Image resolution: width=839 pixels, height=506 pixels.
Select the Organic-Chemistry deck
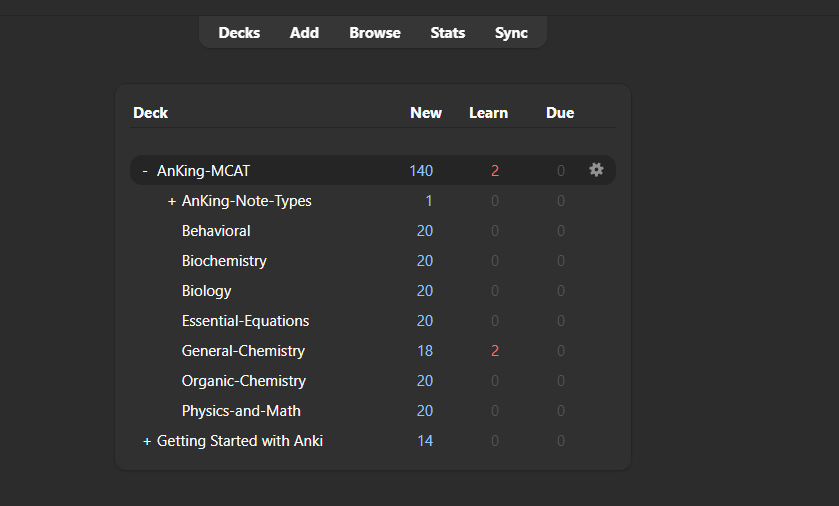click(x=244, y=381)
